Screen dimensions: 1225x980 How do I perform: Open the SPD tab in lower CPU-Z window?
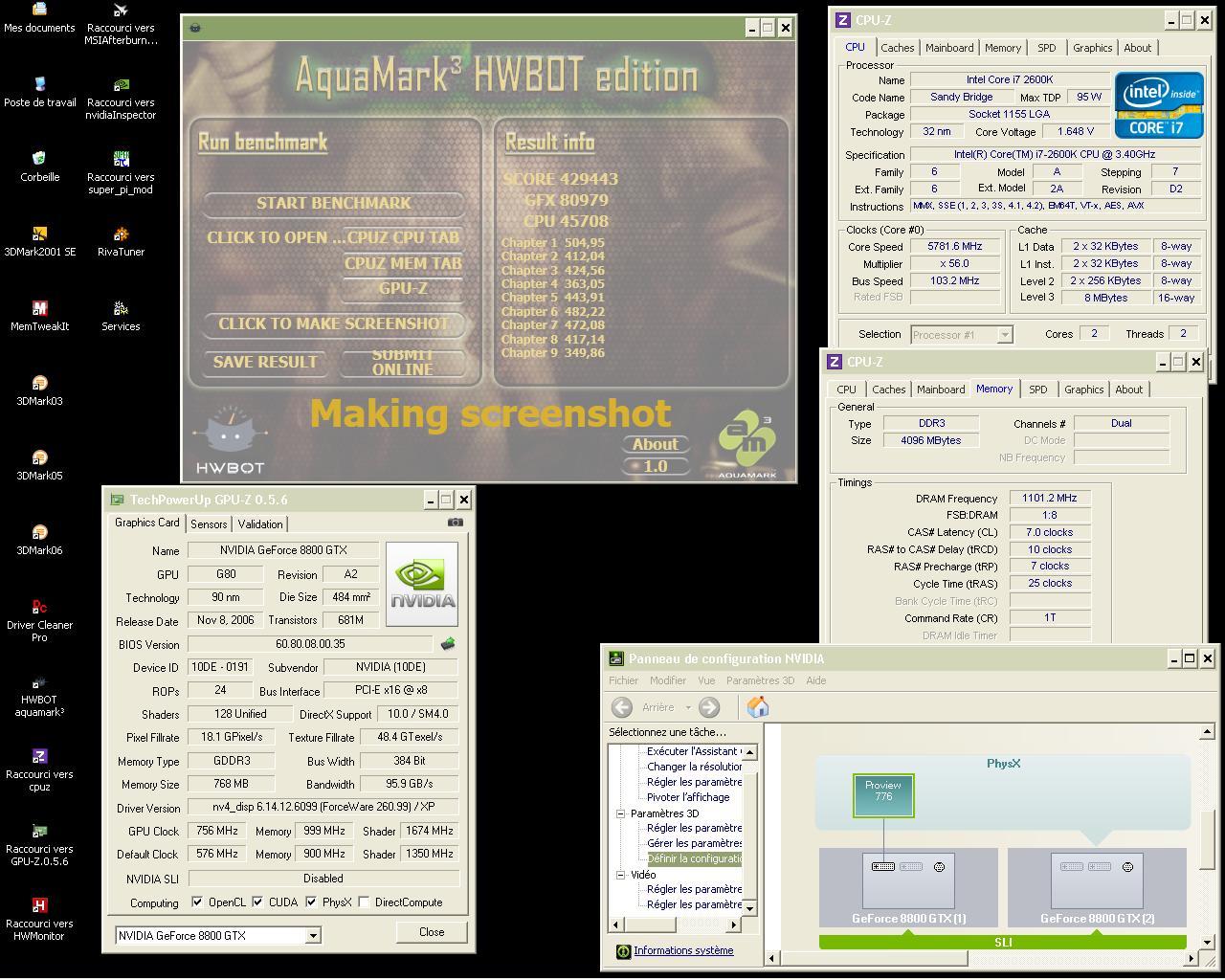[1038, 390]
